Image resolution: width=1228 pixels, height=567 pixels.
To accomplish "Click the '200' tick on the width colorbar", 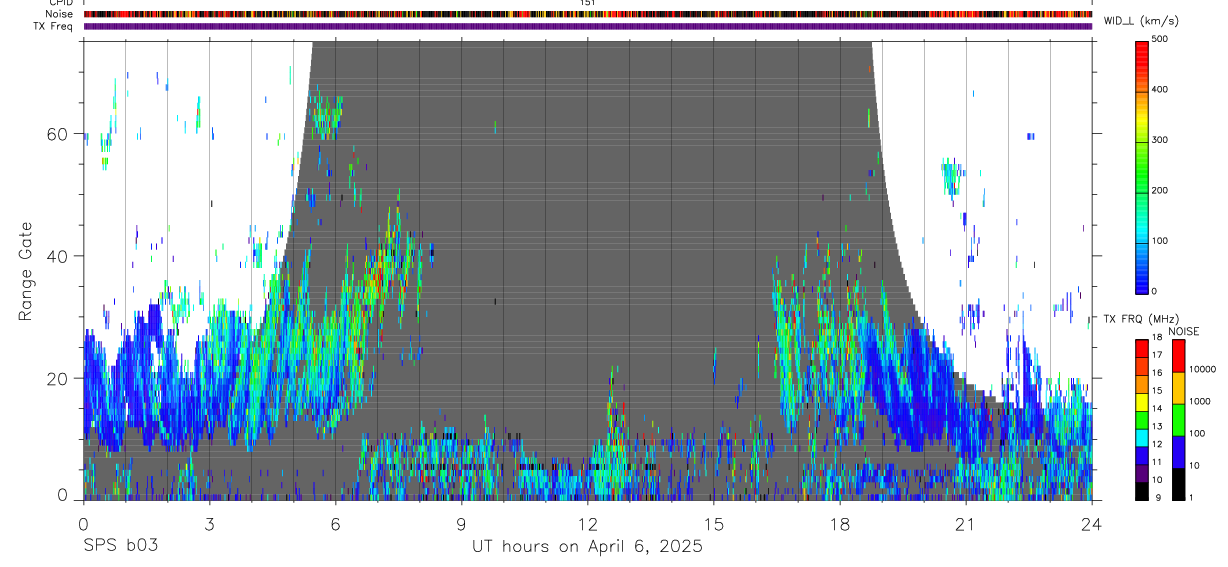I will [x=1160, y=190].
